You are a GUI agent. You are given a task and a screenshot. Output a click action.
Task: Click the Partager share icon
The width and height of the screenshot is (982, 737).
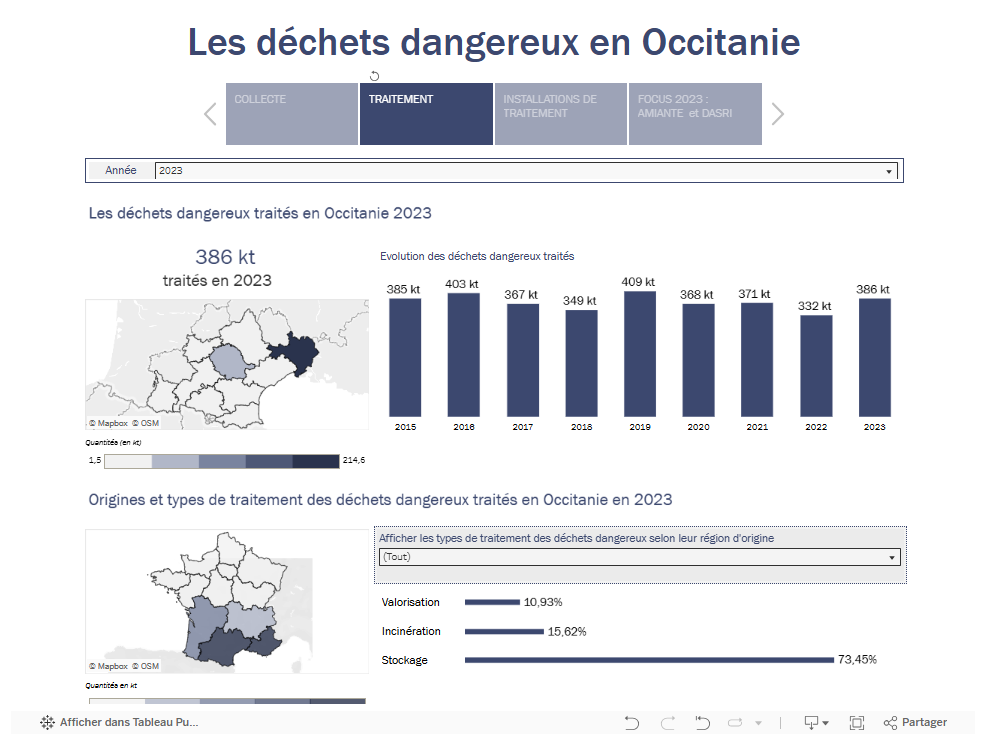tap(890, 722)
